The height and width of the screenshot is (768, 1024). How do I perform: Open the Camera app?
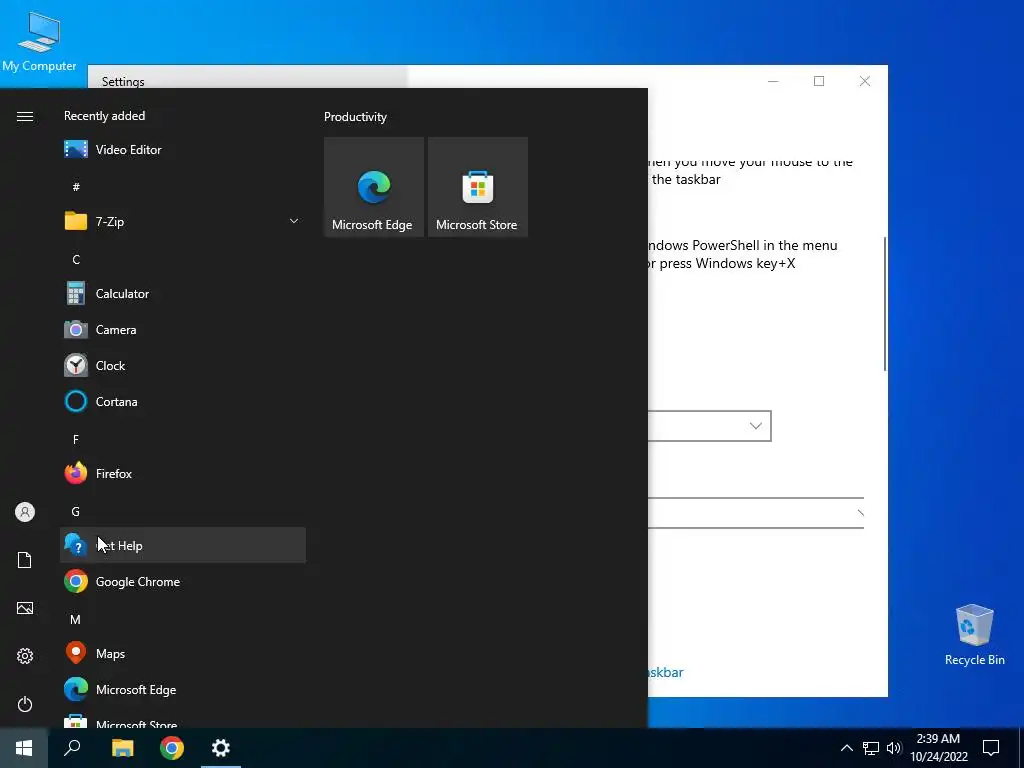tap(183, 330)
